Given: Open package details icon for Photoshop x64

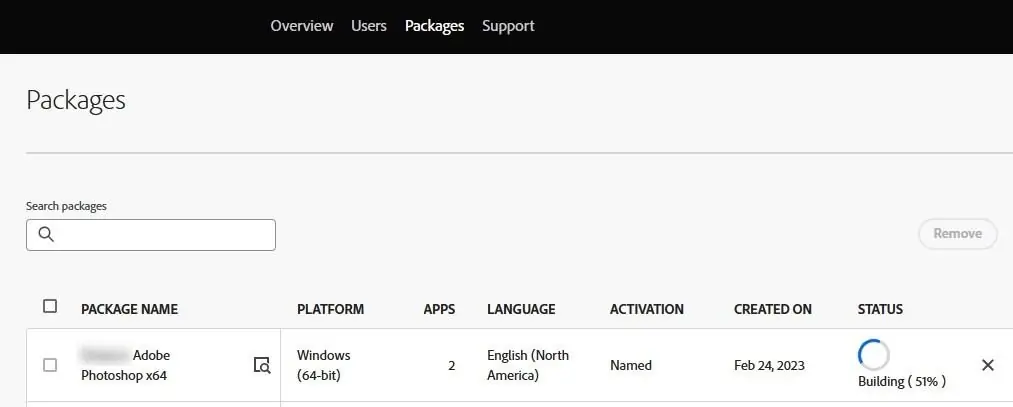Looking at the screenshot, I should pos(262,365).
